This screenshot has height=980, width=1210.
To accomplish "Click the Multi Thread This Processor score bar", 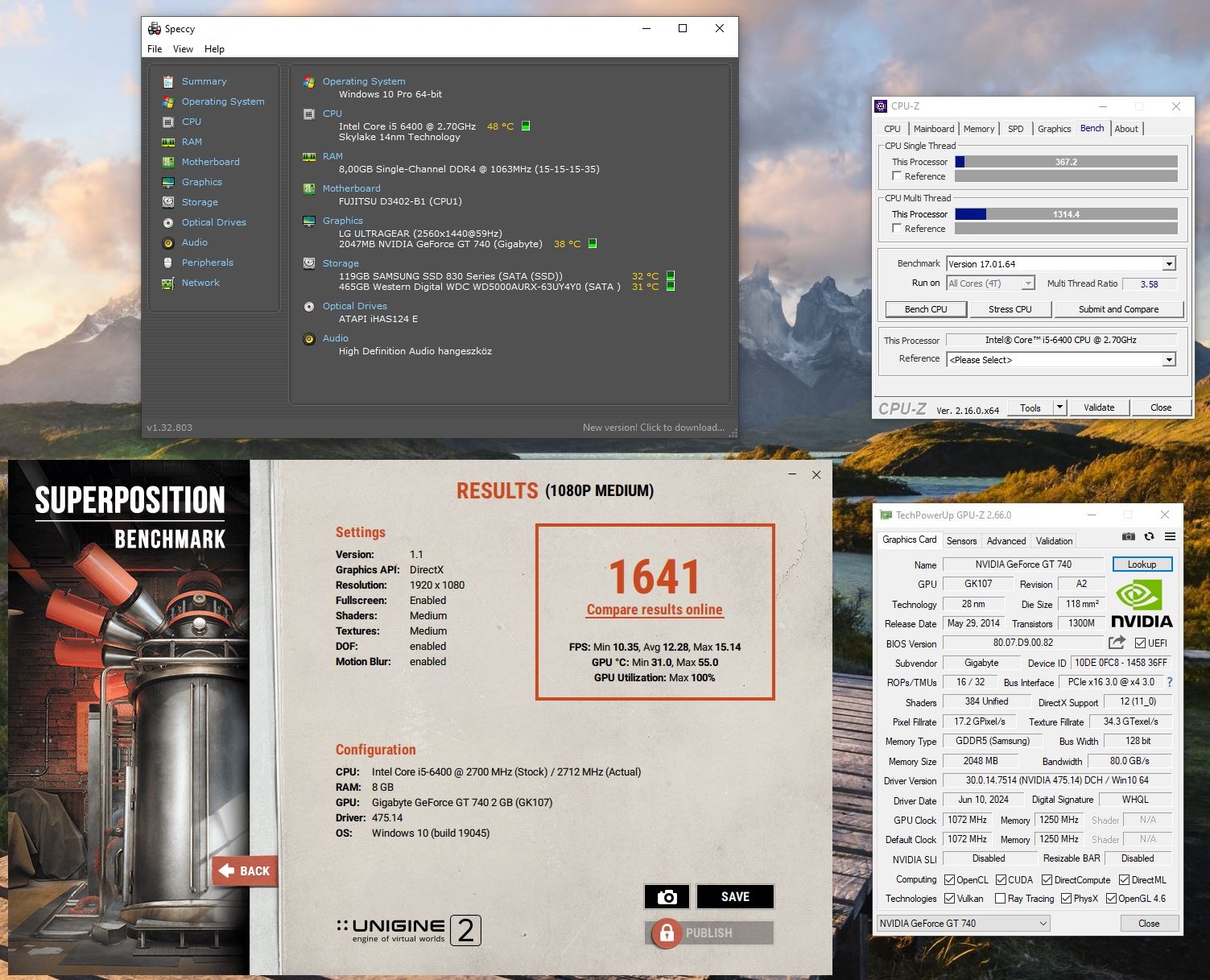I will tap(1066, 214).
